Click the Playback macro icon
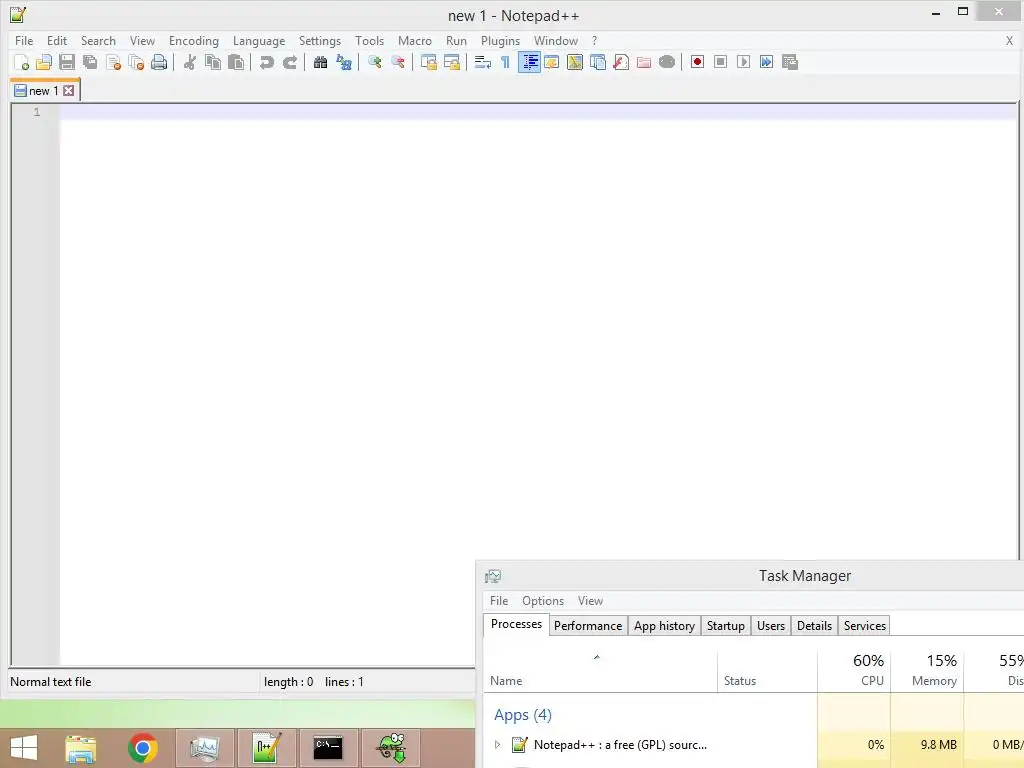 coord(743,62)
